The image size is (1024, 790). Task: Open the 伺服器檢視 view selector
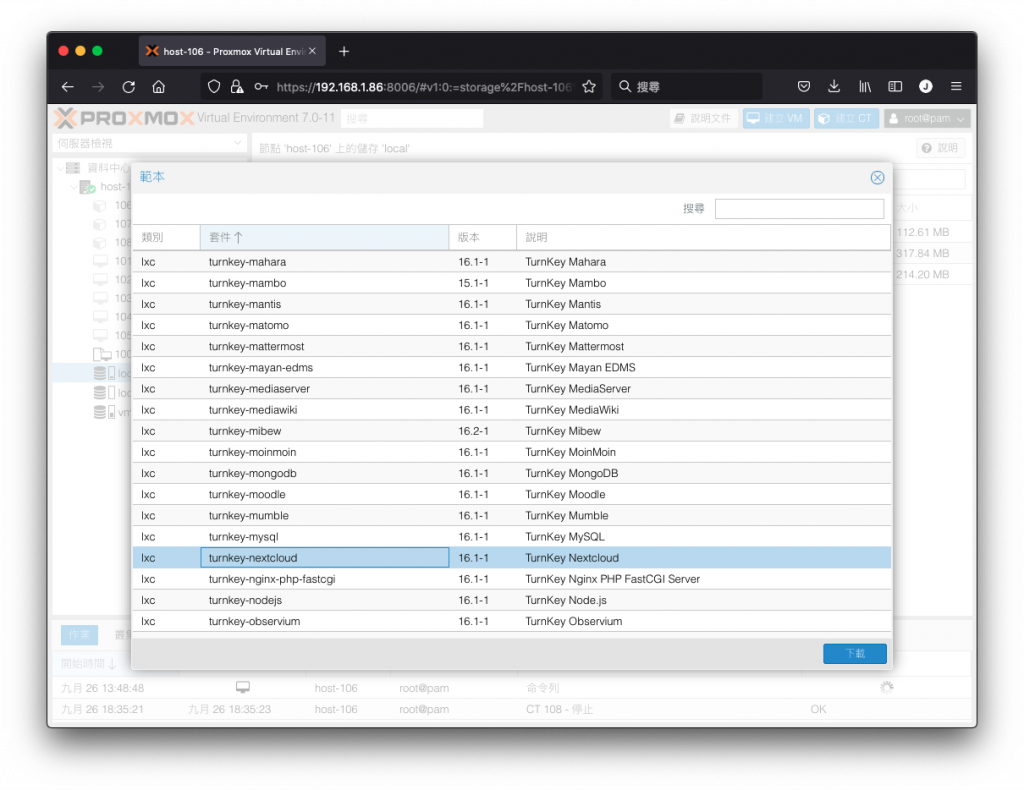[150, 143]
